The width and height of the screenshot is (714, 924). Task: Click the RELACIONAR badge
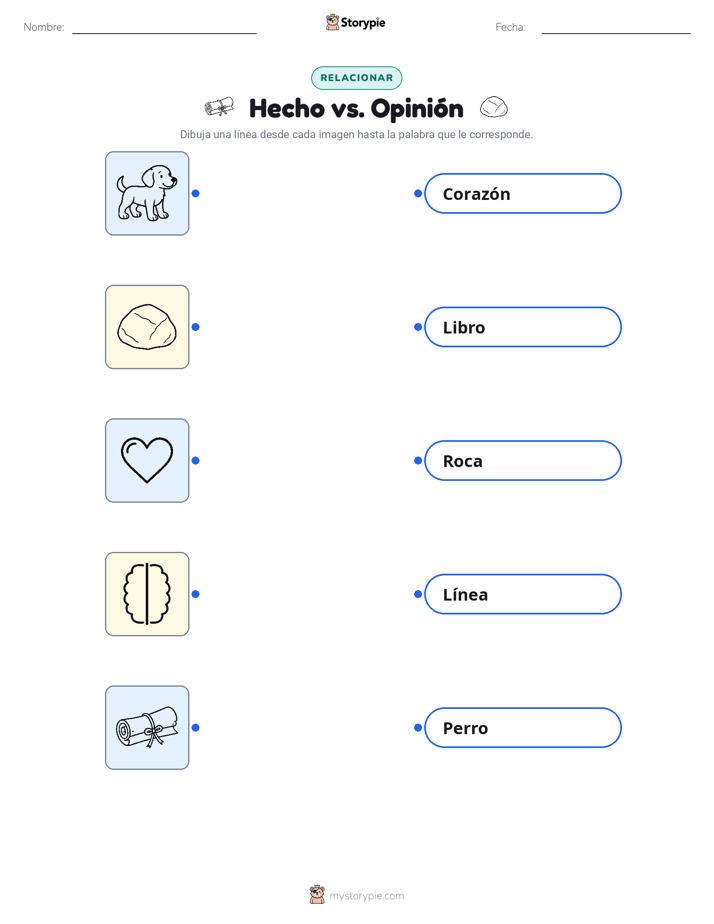click(x=356, y=78)
